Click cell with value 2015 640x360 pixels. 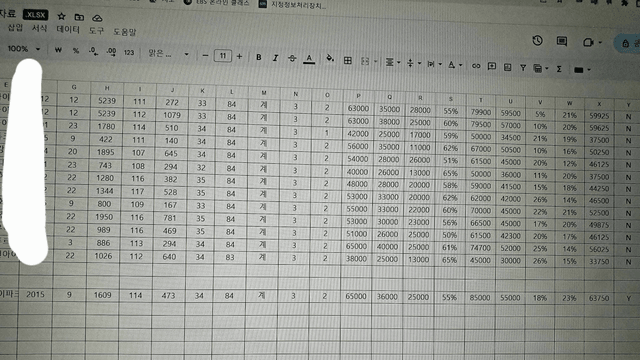pyautogui.click(x=35, y=294)
